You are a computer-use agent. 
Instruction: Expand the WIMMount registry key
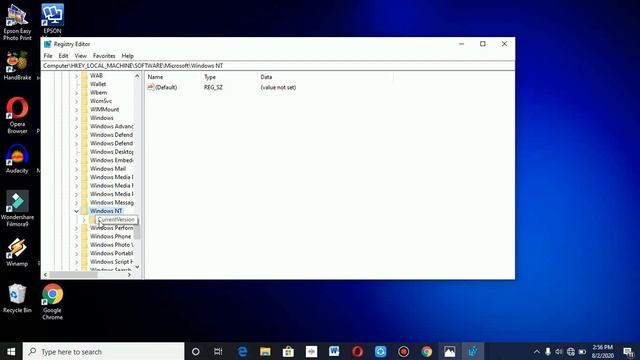(x=76, y=110)
